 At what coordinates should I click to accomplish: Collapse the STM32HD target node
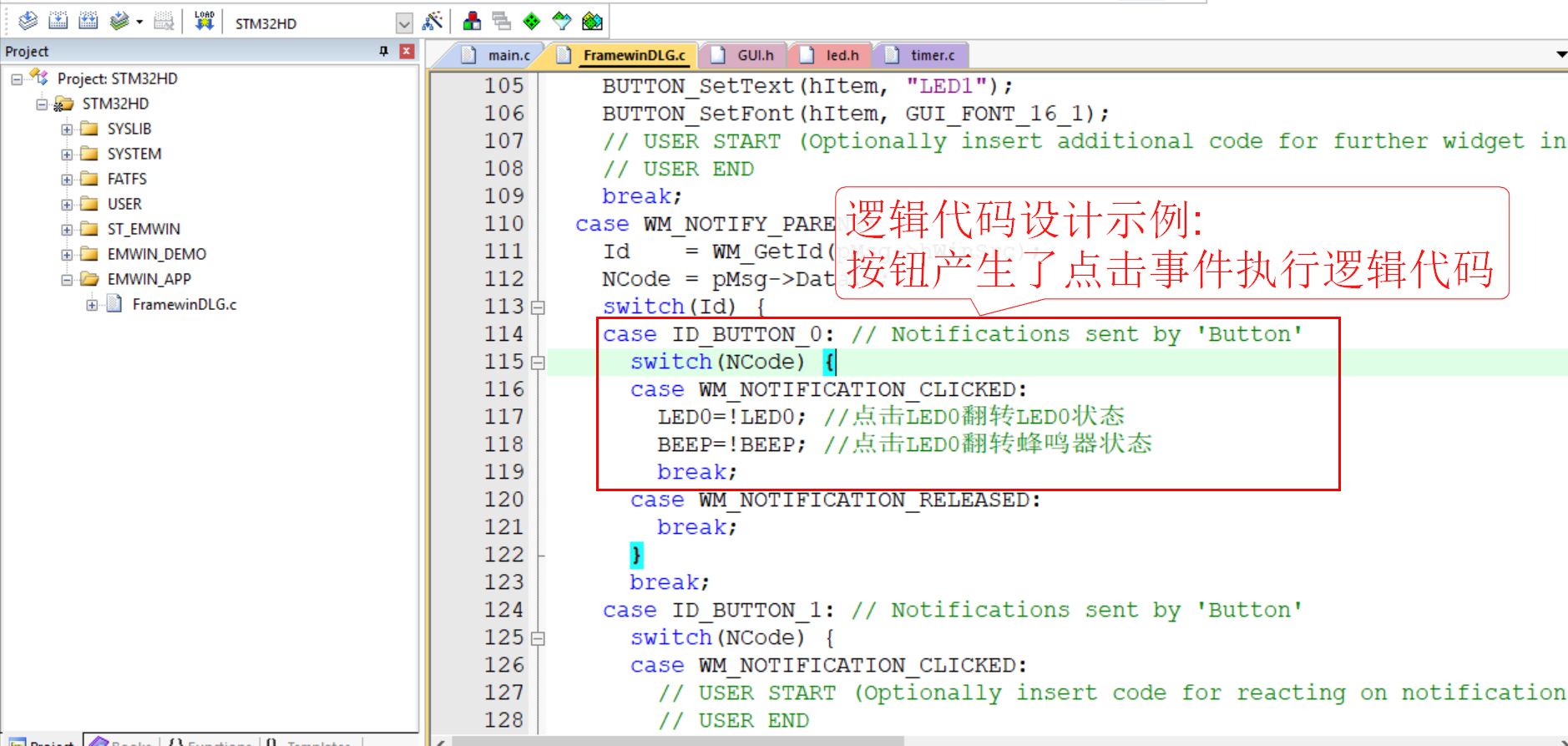42,104
